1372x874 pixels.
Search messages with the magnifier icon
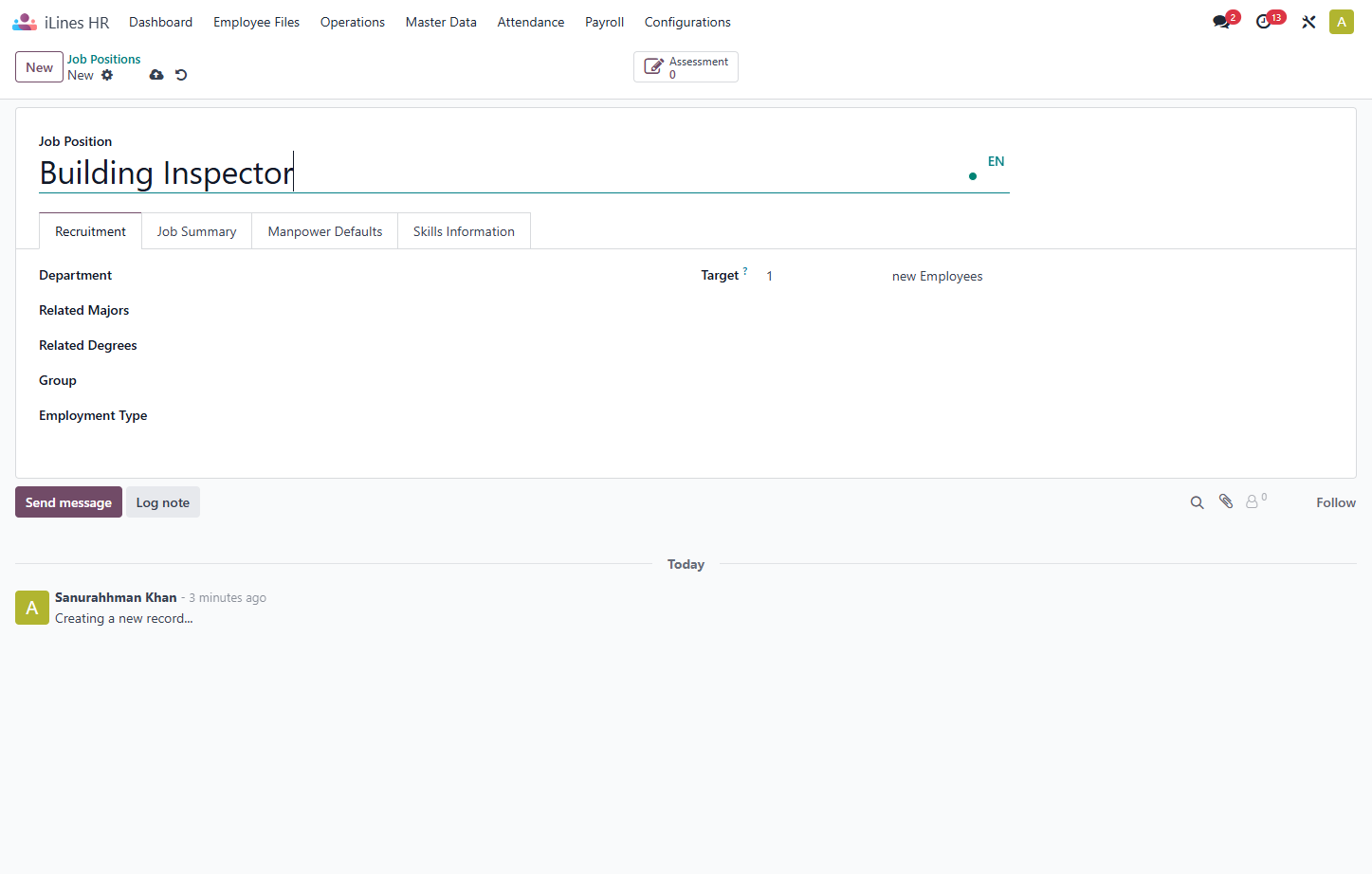pos(1198,502)
